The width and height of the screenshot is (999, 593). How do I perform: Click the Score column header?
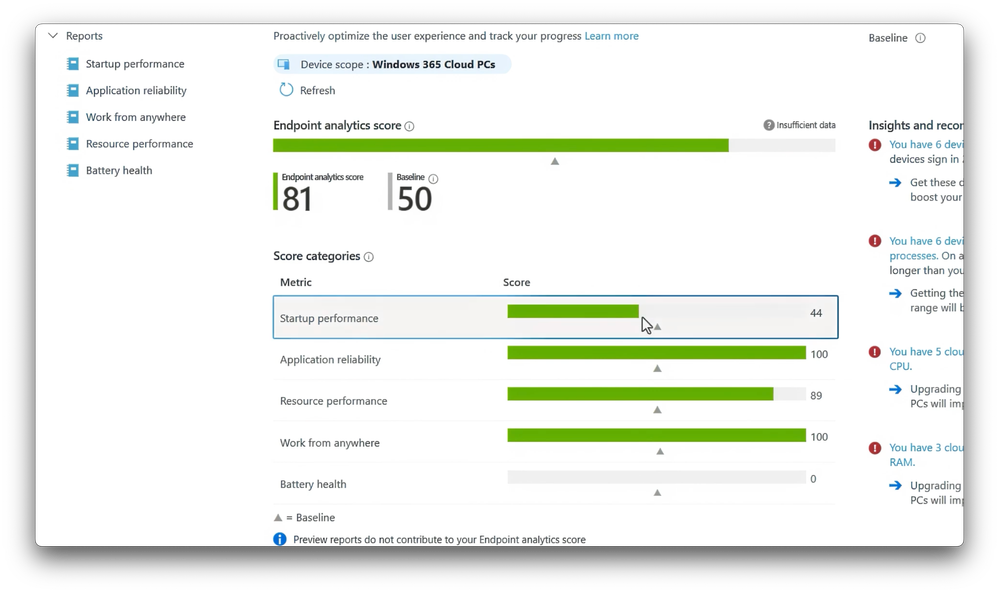[x=517, y=282]
